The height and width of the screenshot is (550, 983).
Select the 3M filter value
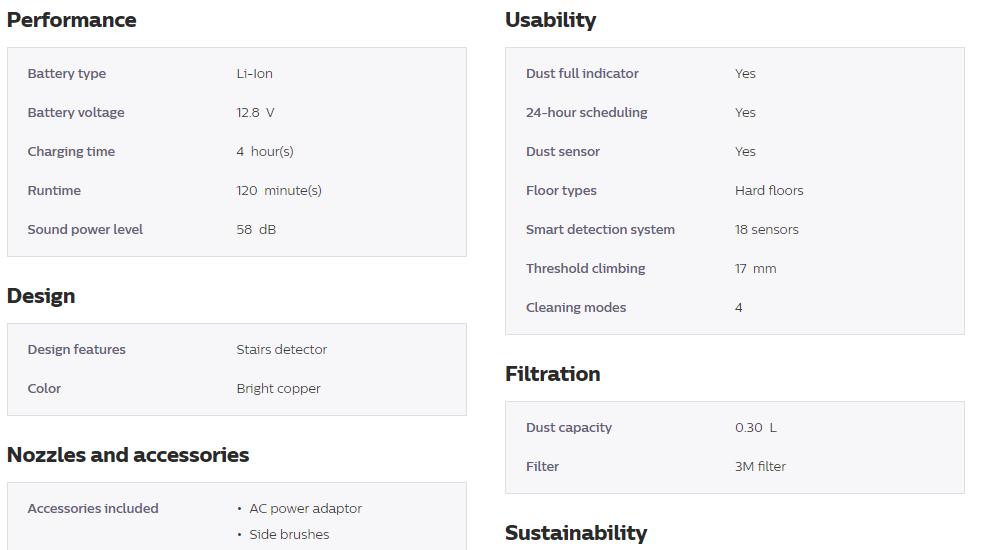click(x=760, y=467)
